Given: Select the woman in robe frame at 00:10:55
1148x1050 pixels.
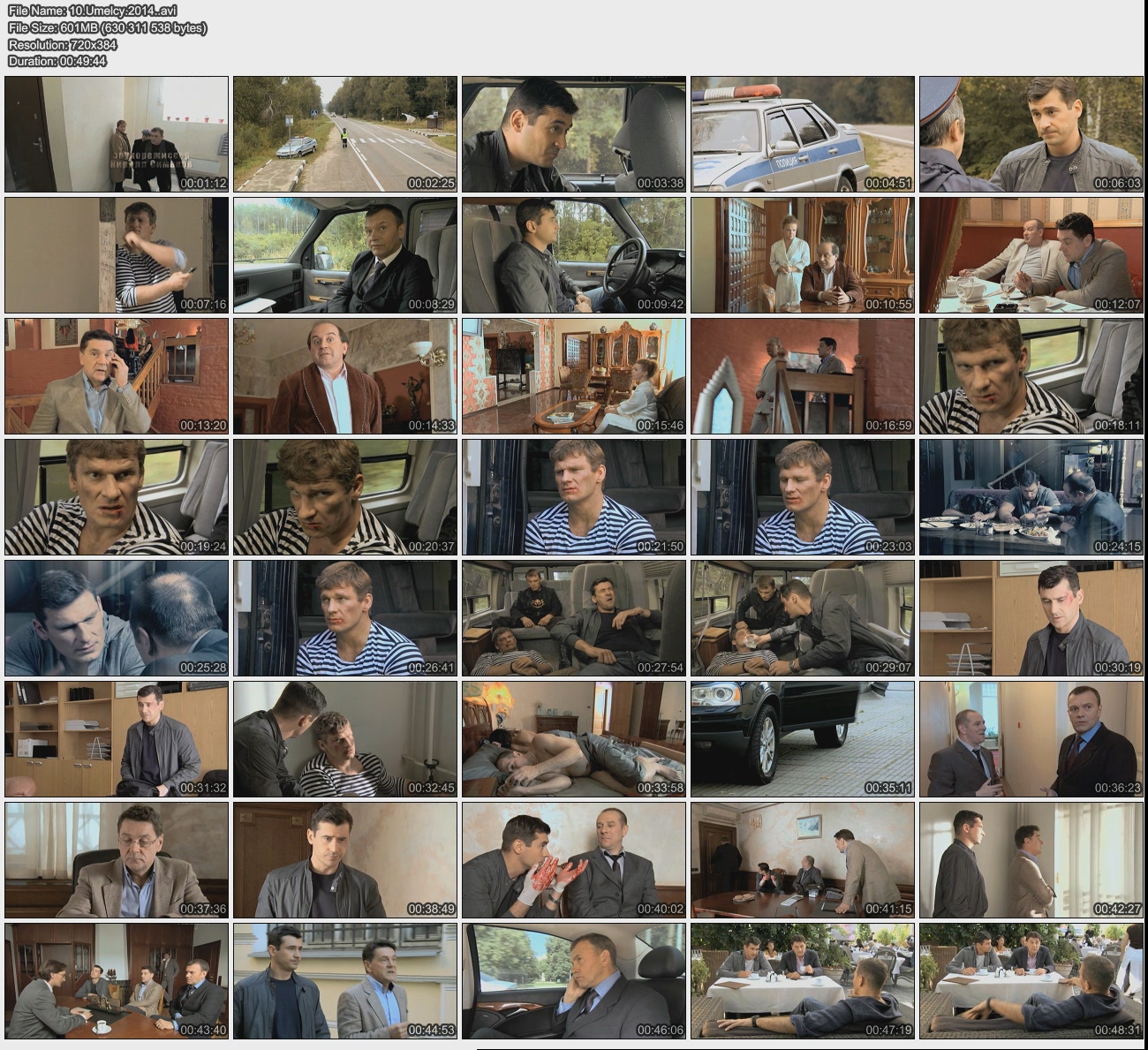Looking at the screenshot, I should (x=803, y=255).
